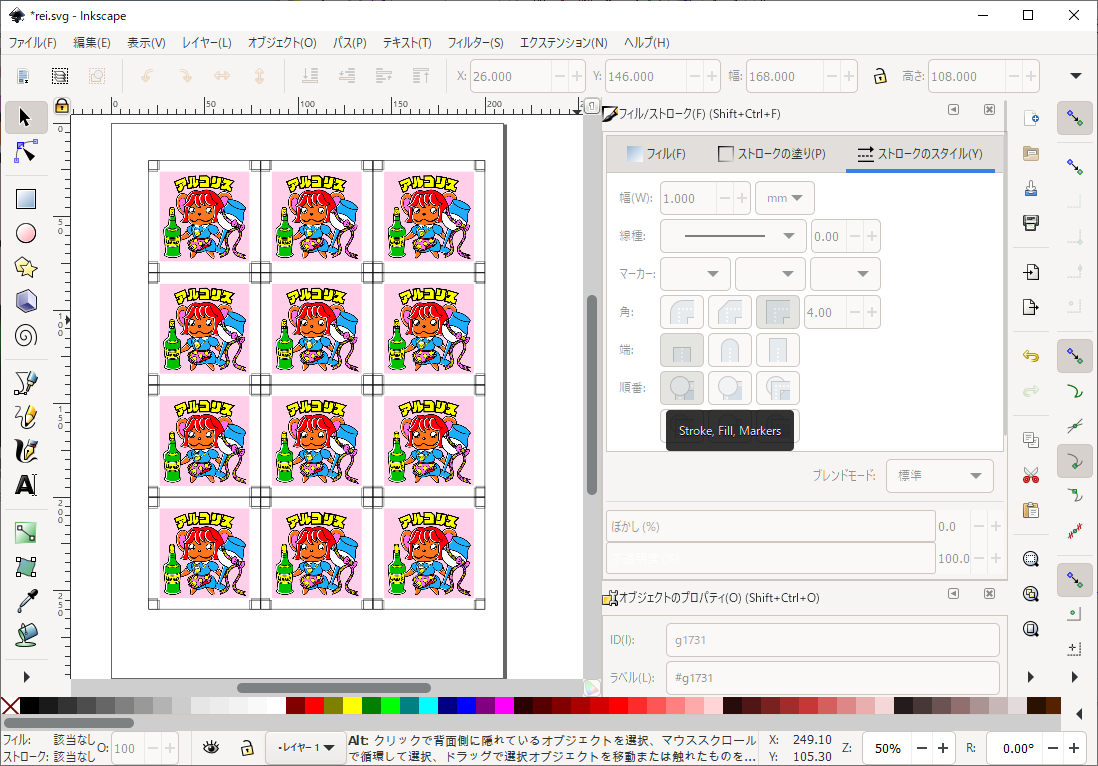1098x766 pixels.
Task: Open the ブレンドモード 標準 dropdown
Action: [940, 475]
